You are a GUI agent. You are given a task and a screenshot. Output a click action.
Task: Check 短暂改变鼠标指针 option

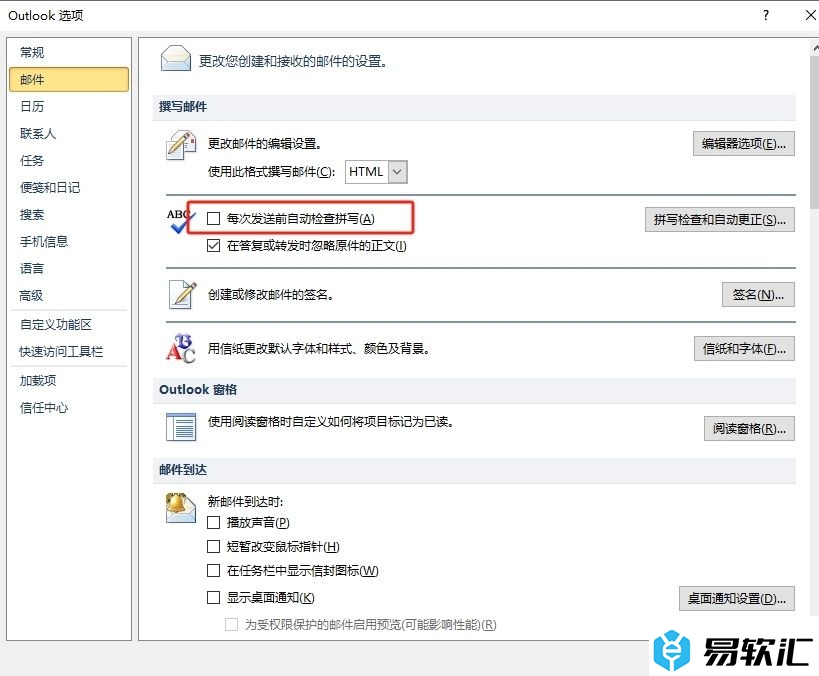[x=213, y=546]
